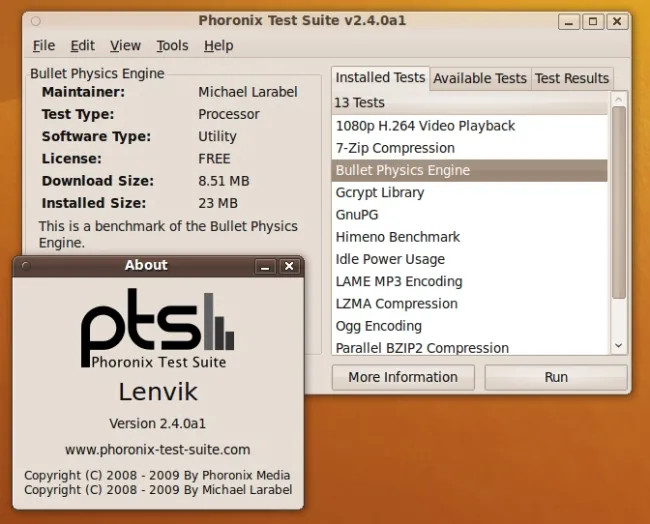Click the Michael Larabel maintainer value
This screenshot has height=524, width=650.
click(247, 92)
